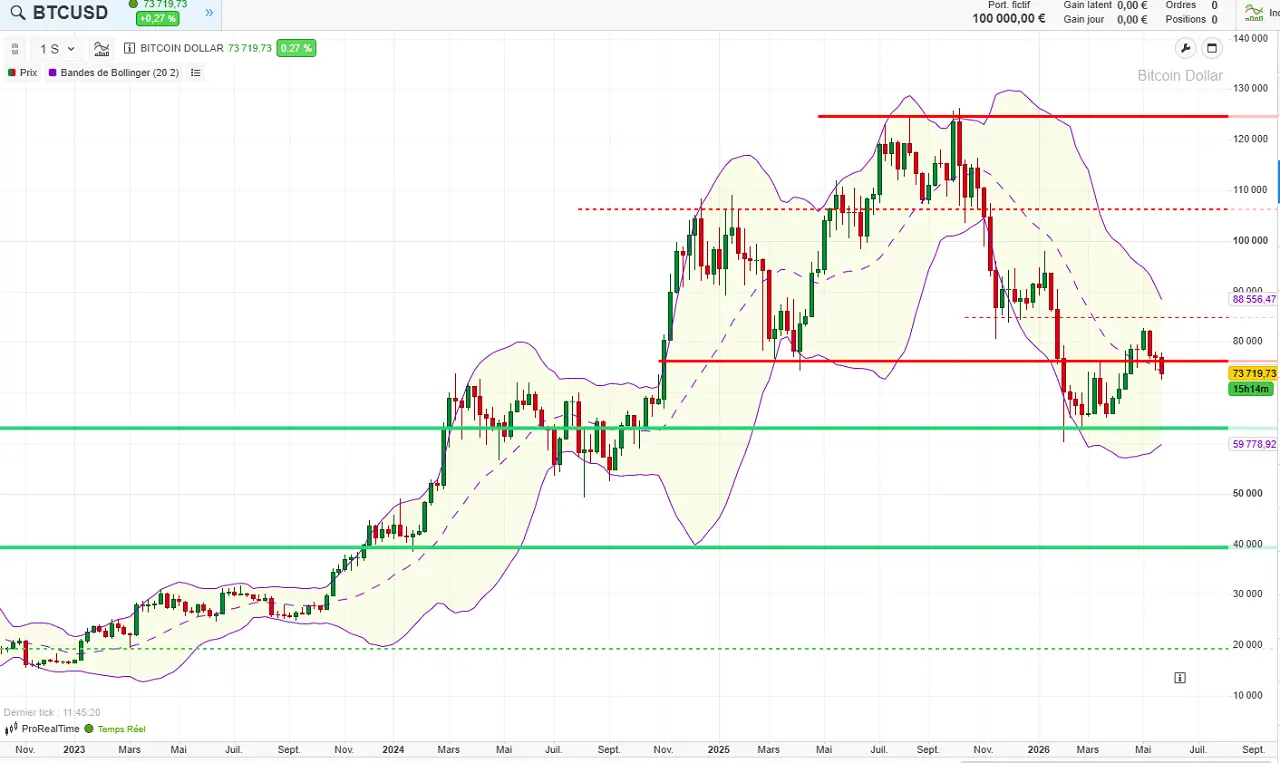
Task: Click the detach chart window icon
Action: point(1212,48)
